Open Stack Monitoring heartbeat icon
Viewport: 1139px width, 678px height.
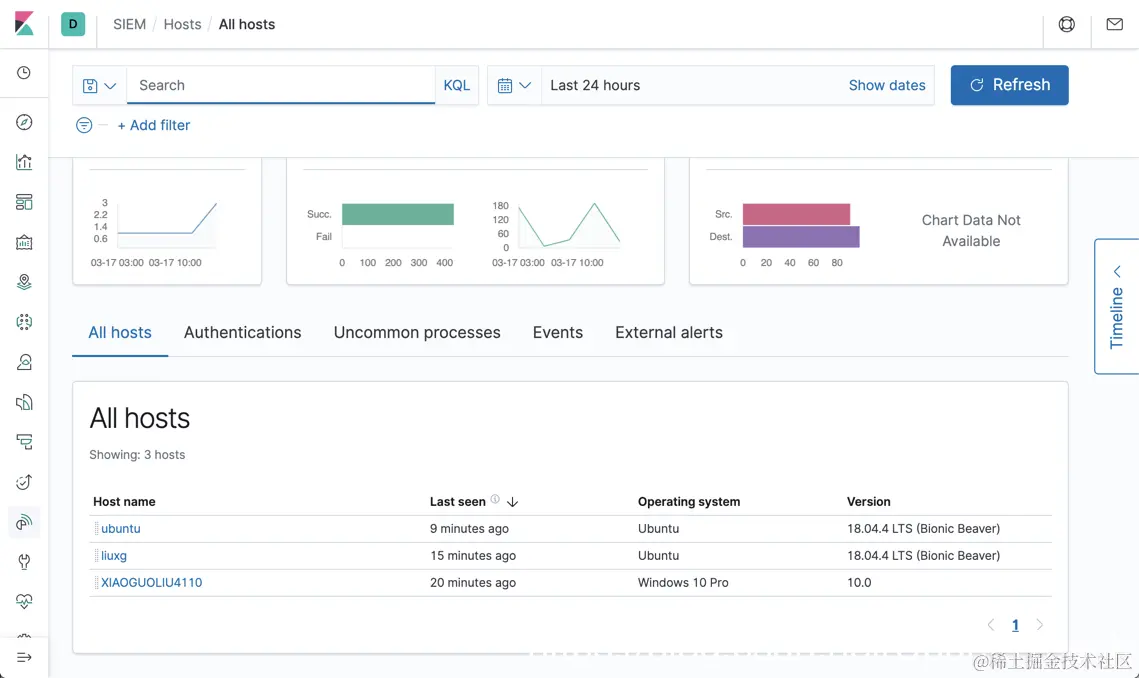(24, 602)
